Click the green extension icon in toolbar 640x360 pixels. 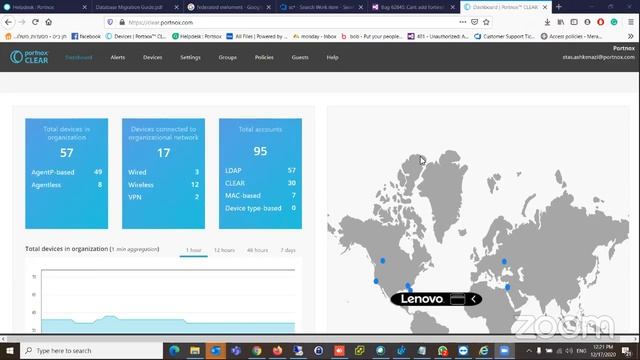(x=614, y=22)
